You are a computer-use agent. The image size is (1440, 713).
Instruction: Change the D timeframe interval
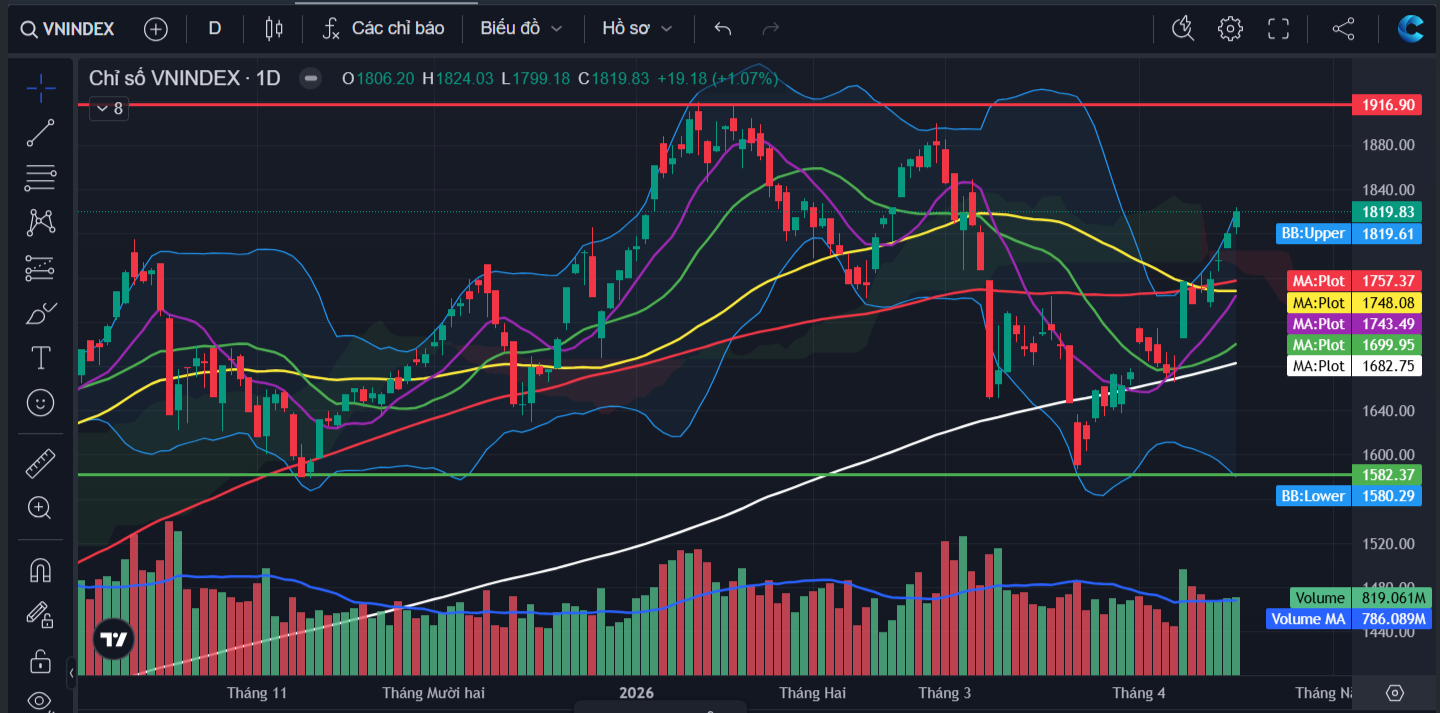coord(214,29)
